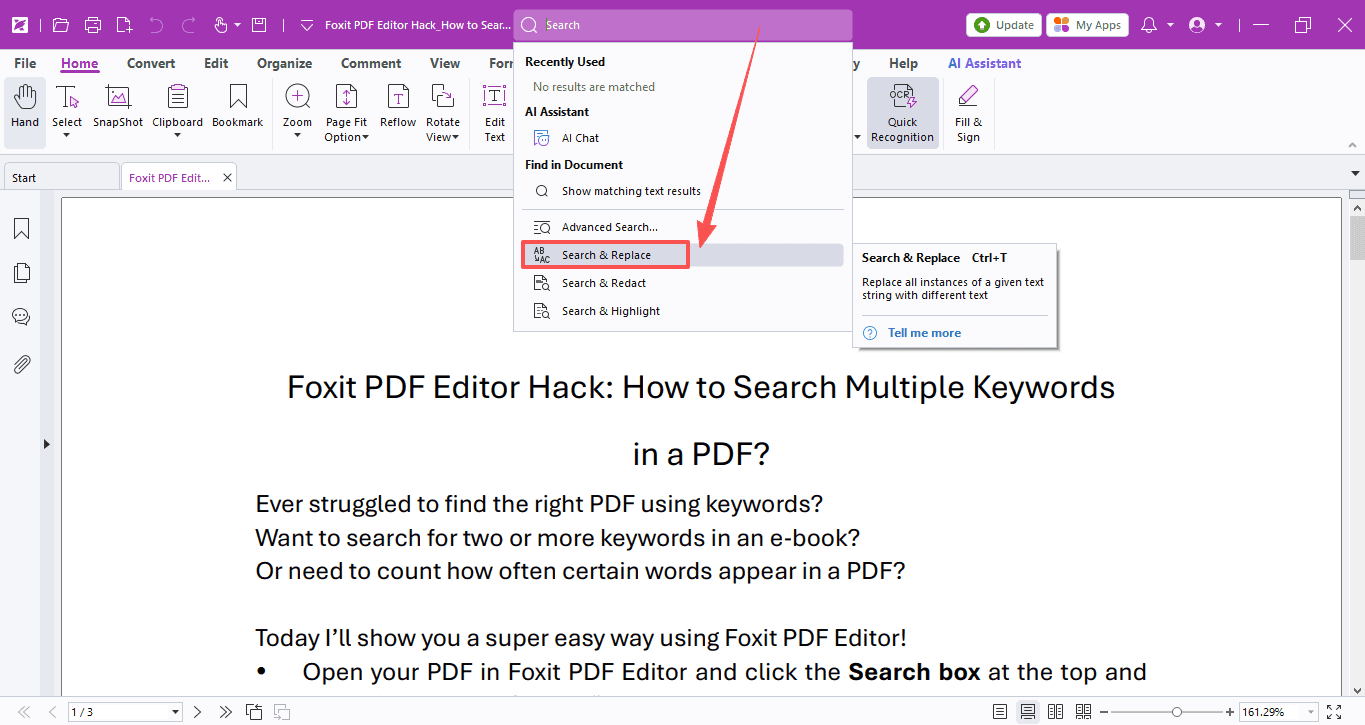Click the SnapShot tool
1365x725 pixels.
118,107
